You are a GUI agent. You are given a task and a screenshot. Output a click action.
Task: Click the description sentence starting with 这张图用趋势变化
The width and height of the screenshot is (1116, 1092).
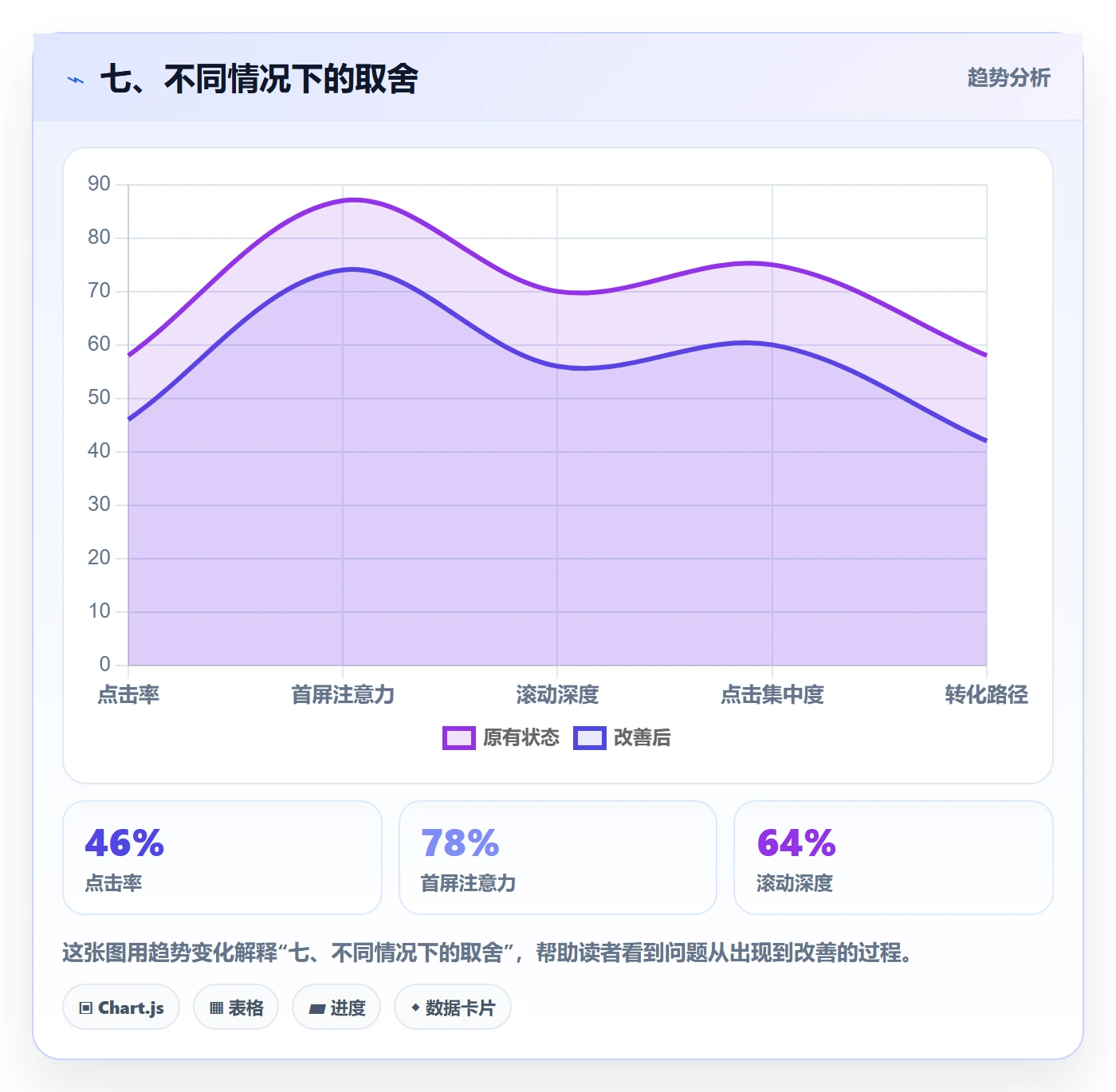coord(488,953)
